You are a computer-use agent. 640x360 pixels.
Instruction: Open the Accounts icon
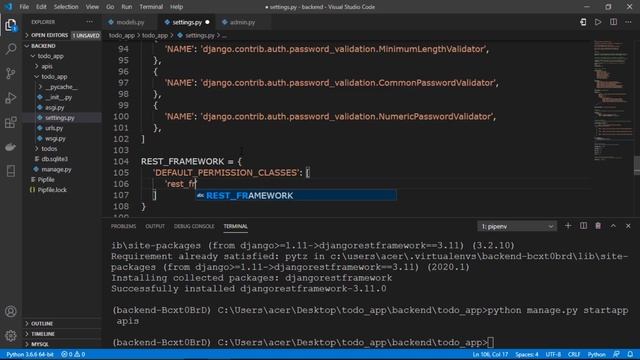tap(11, 311)
